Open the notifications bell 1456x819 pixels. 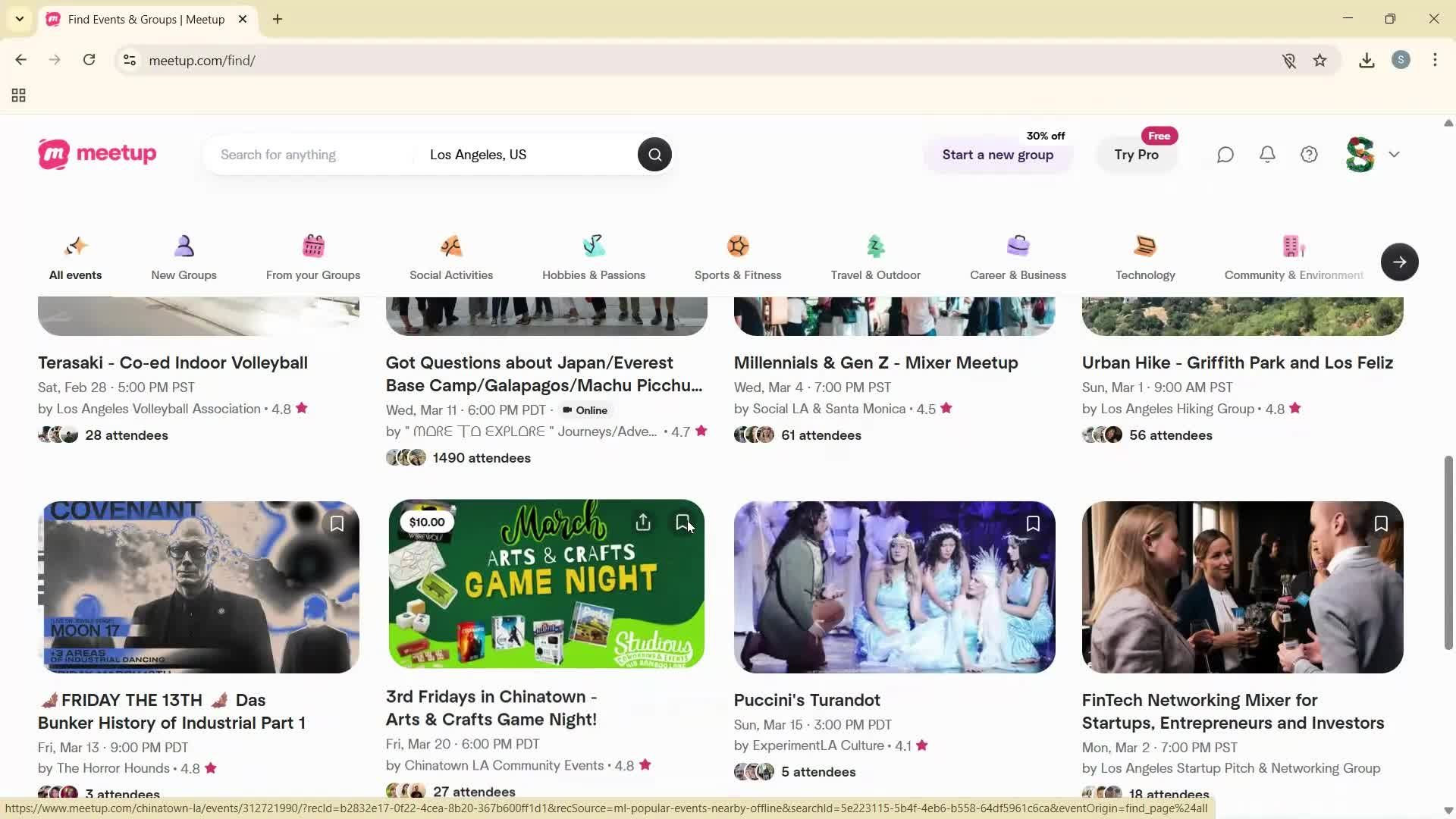pos(1267,155)
